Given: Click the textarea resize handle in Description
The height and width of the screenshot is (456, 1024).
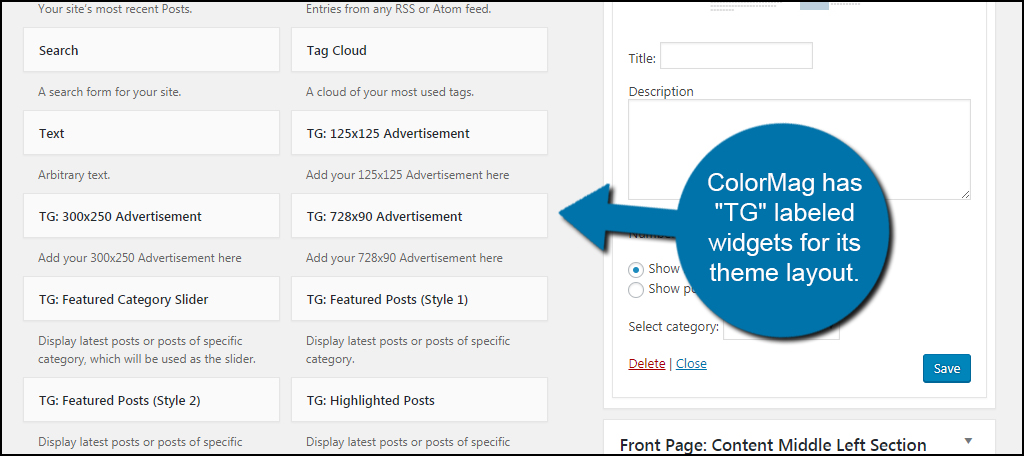Looking at the screenshot, I should click(965, 193).
